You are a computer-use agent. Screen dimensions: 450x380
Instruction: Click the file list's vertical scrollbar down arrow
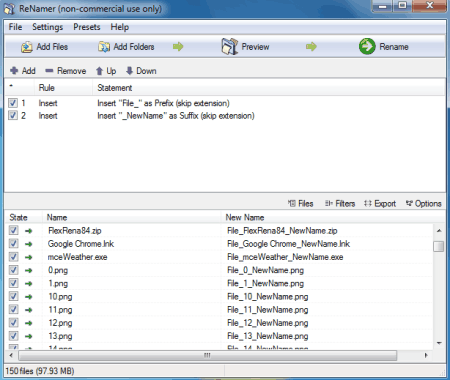point(439,343)
